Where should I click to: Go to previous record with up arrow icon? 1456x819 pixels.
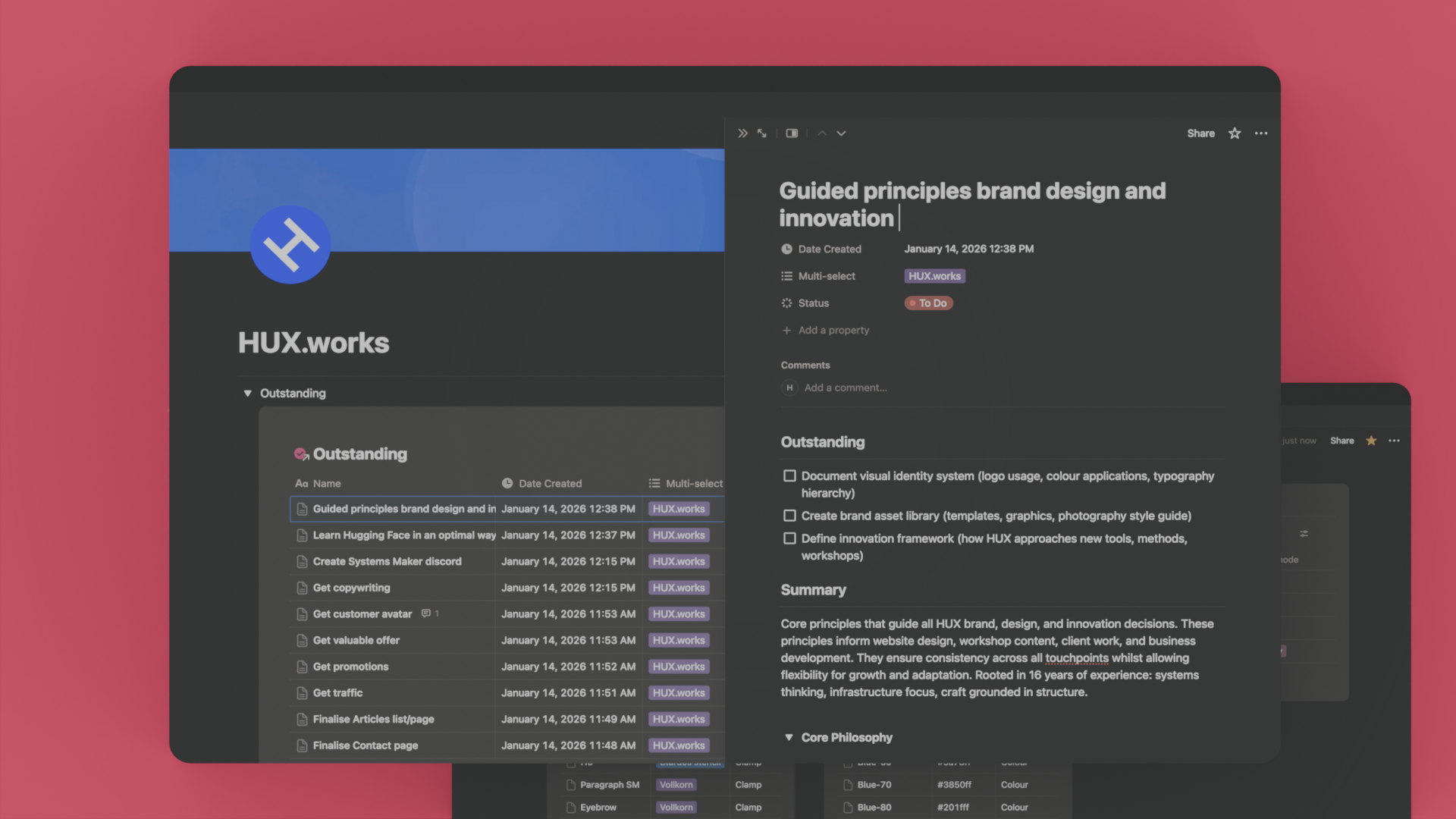pos(821,133)
